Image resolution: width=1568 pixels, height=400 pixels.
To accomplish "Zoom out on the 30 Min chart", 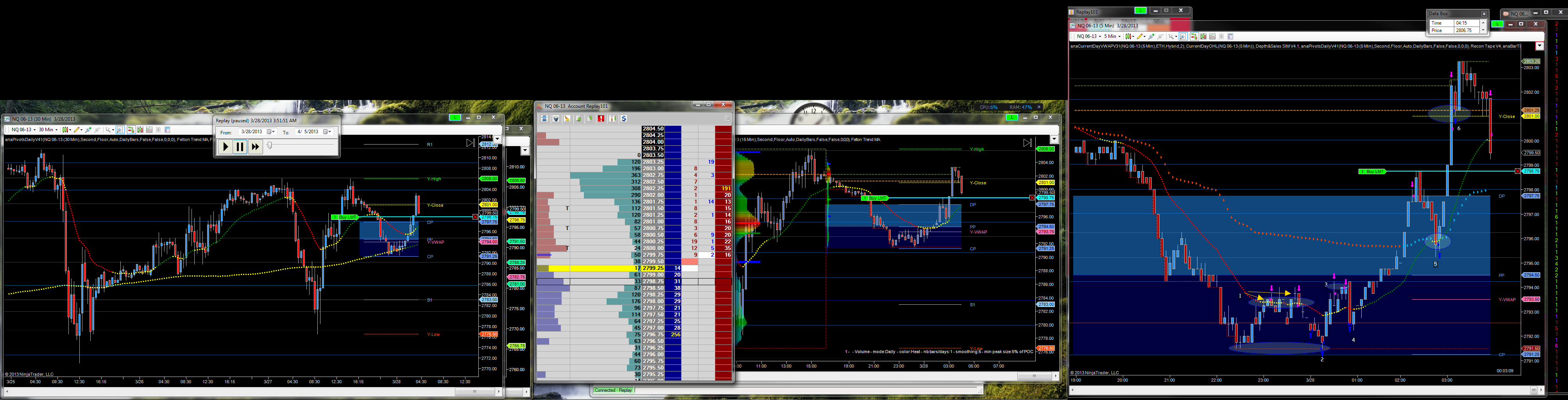I will click(x=97, y=130).
